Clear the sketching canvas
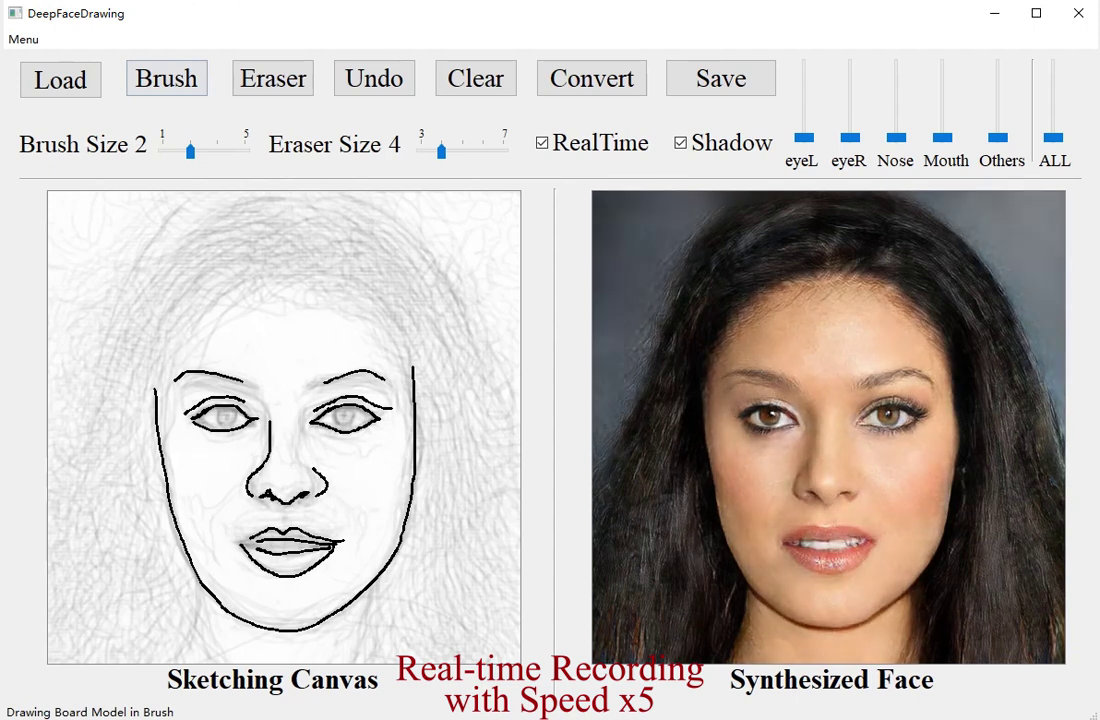Screen dimensions: 1100x720 tap(476, 78)
